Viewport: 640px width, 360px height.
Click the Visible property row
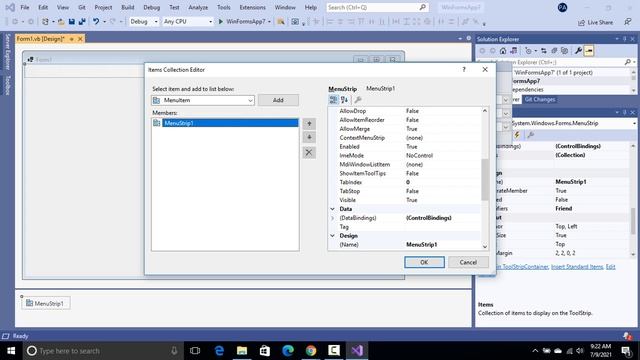click(x=404, y=200)
